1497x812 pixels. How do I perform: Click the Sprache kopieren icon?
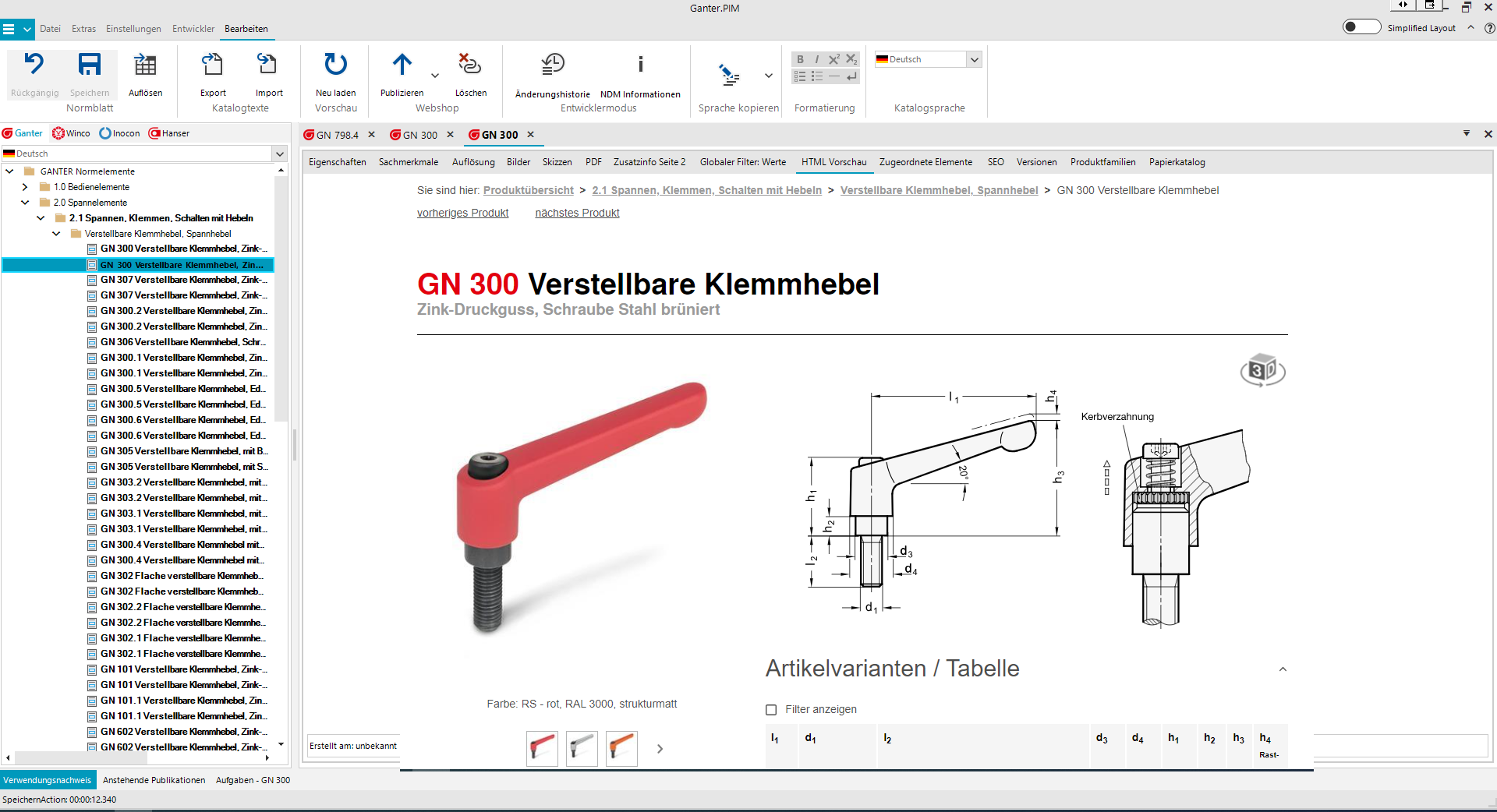pyautogui.click(x=730, y=76)
